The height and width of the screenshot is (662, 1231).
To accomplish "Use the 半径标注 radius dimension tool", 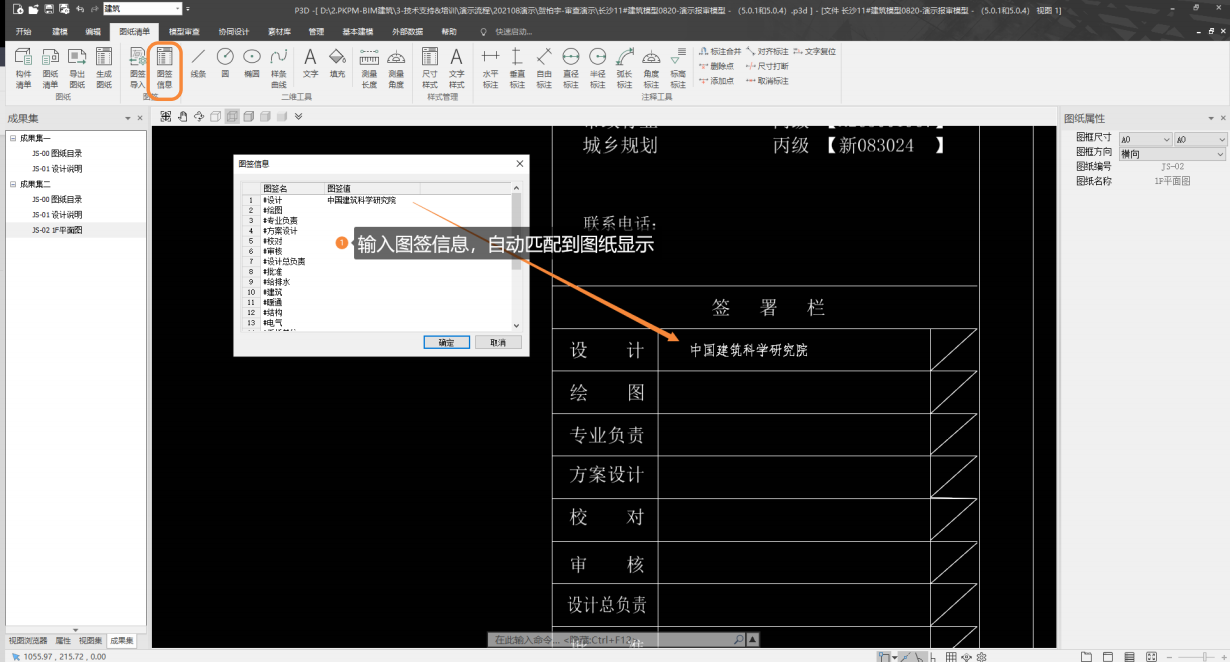I will coord(597,67).
